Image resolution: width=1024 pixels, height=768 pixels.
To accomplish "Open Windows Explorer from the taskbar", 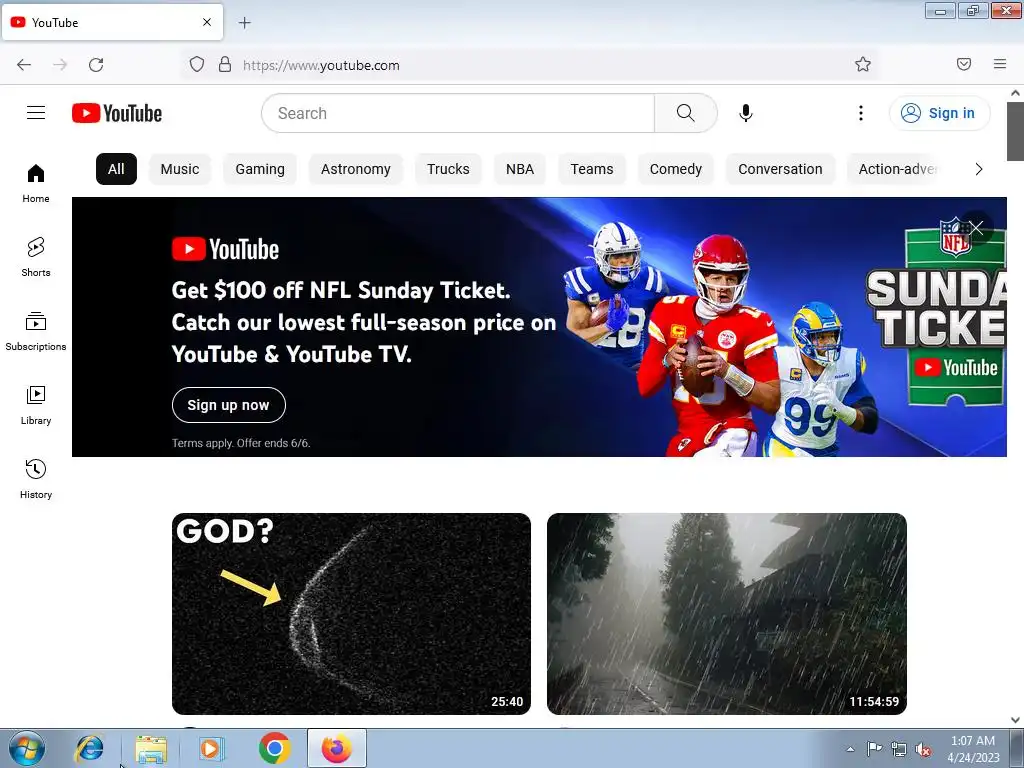I will click(x=151, y=748).
